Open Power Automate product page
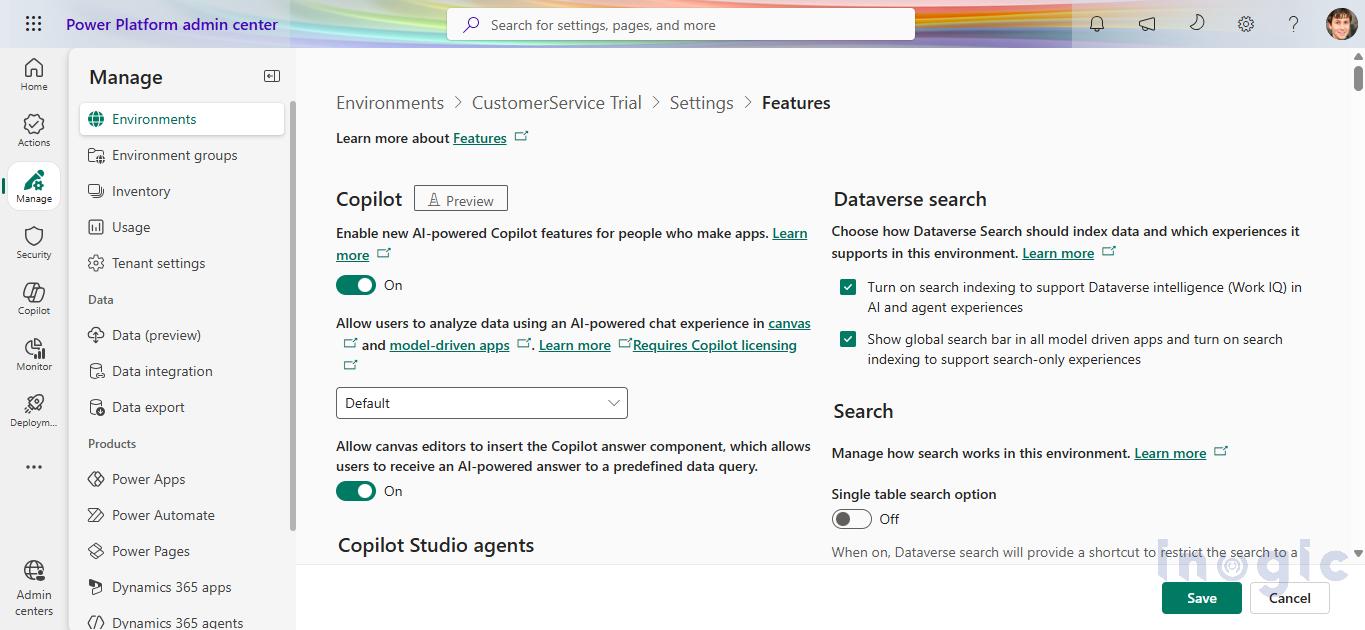Image resolution: width=1365 pixels, height=630 pixels. tap(182, 515)
